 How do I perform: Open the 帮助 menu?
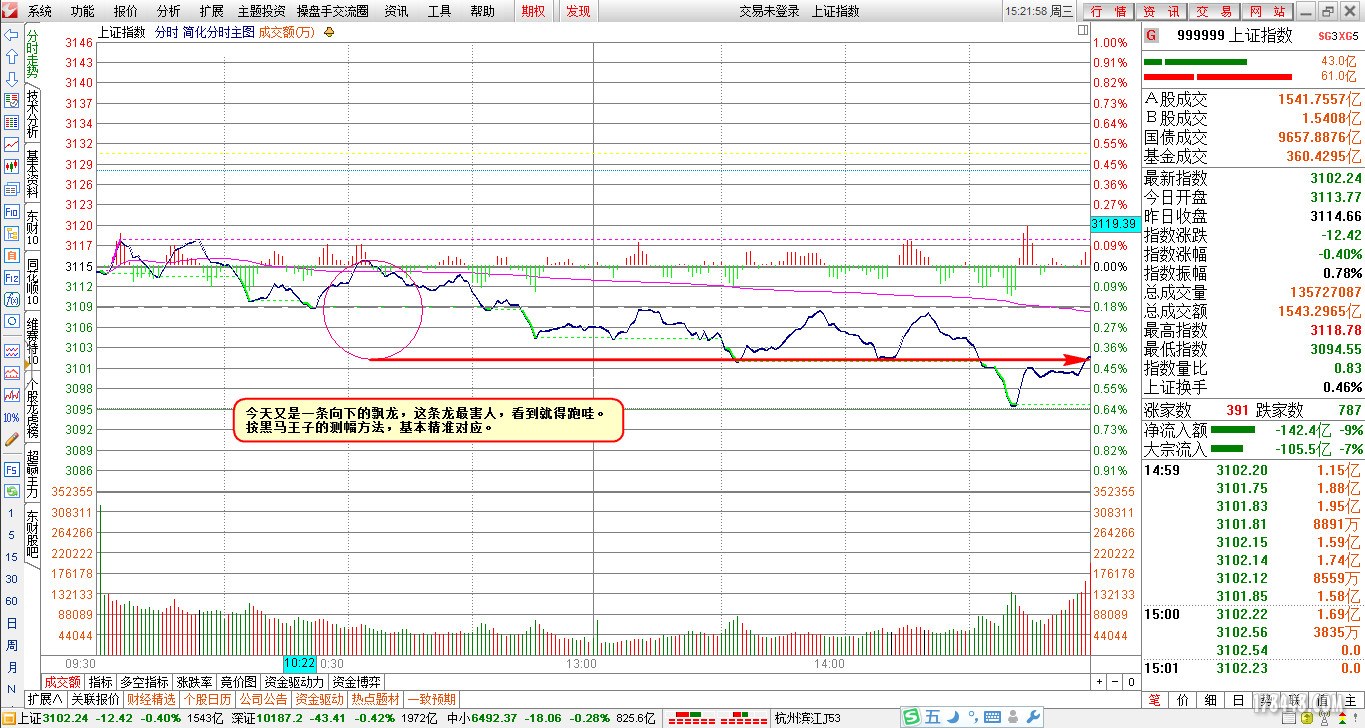tap(482, 11)
